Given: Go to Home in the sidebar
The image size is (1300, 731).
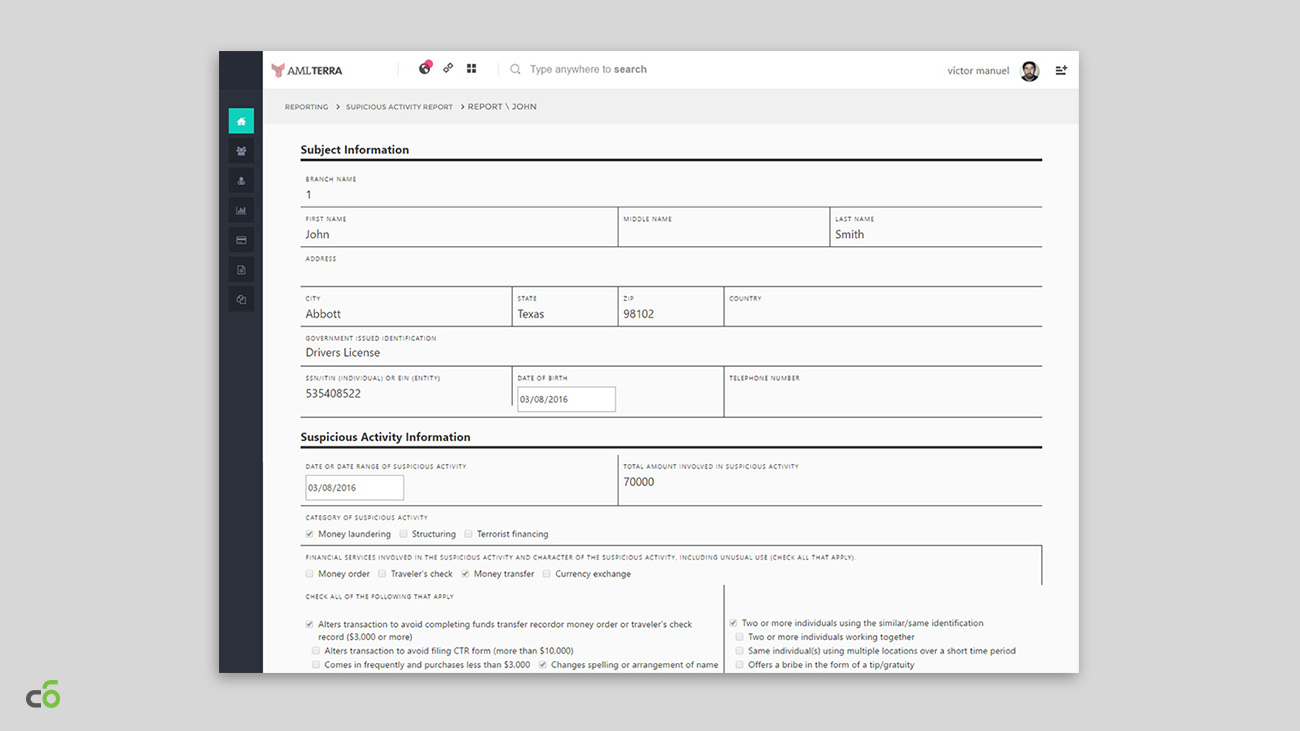Looking at the screenshot, I should 241,121.
